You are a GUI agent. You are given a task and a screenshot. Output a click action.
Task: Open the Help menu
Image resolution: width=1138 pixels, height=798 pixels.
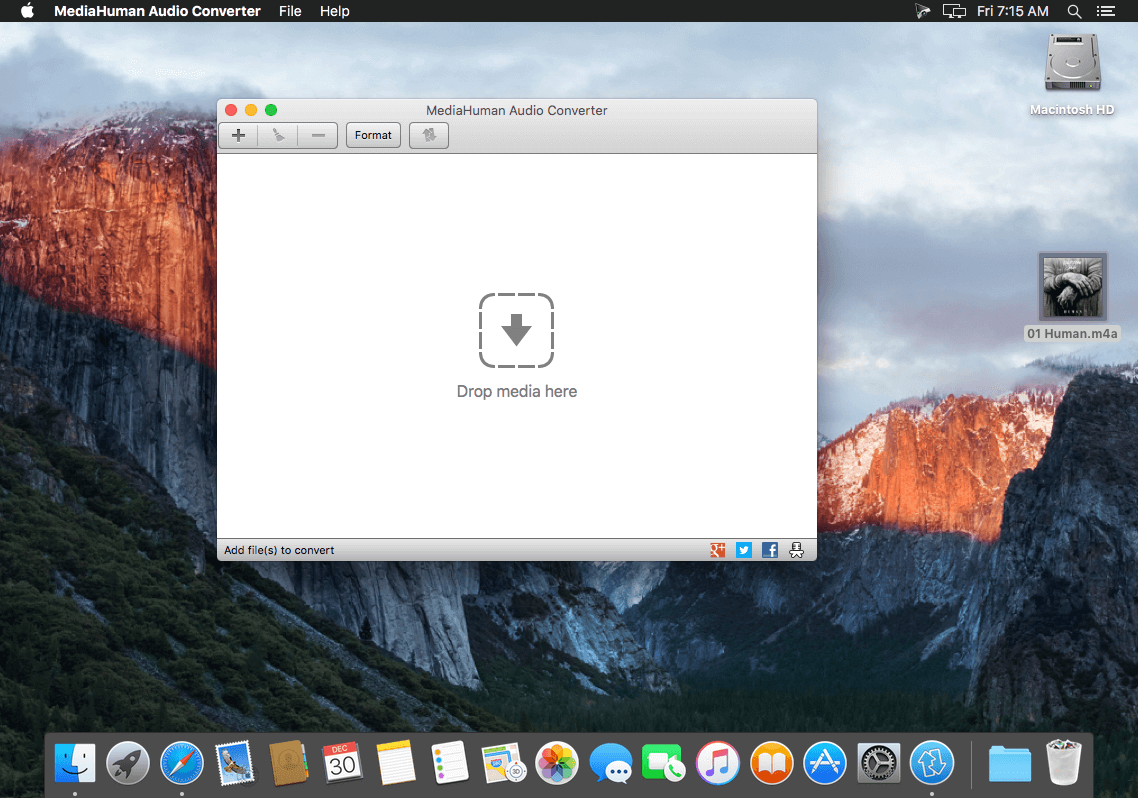pyautogui.click(x=335, y=11)
